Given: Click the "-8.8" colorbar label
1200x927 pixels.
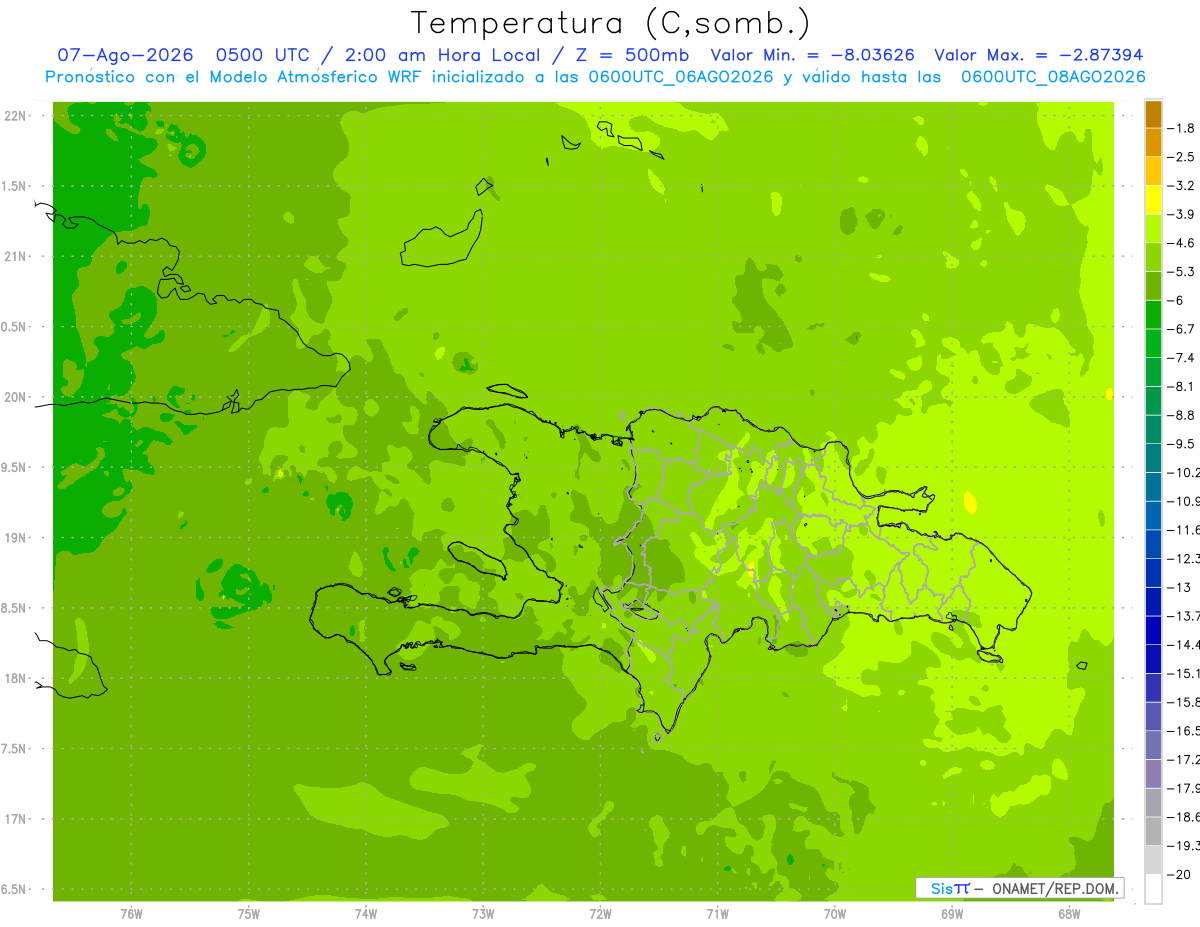Looking at the screenshot, I should coord(1181,415).
